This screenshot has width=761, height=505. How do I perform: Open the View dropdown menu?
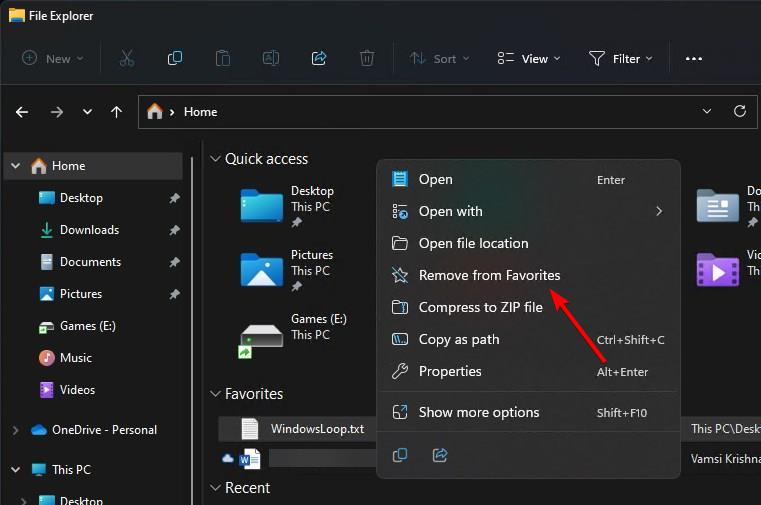pos(530,58)
